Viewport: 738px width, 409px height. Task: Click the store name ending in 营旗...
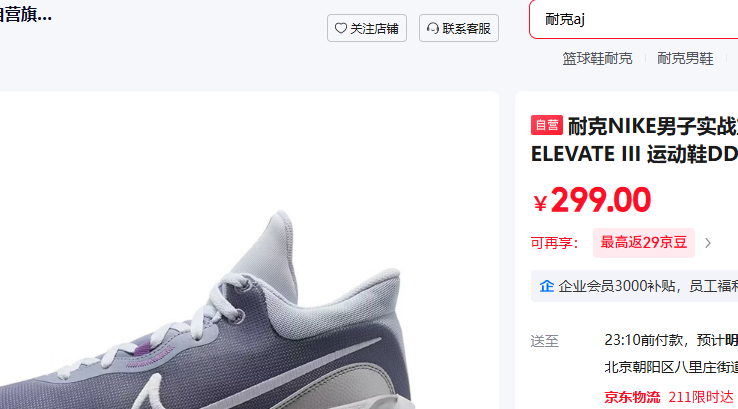point(26,15)
